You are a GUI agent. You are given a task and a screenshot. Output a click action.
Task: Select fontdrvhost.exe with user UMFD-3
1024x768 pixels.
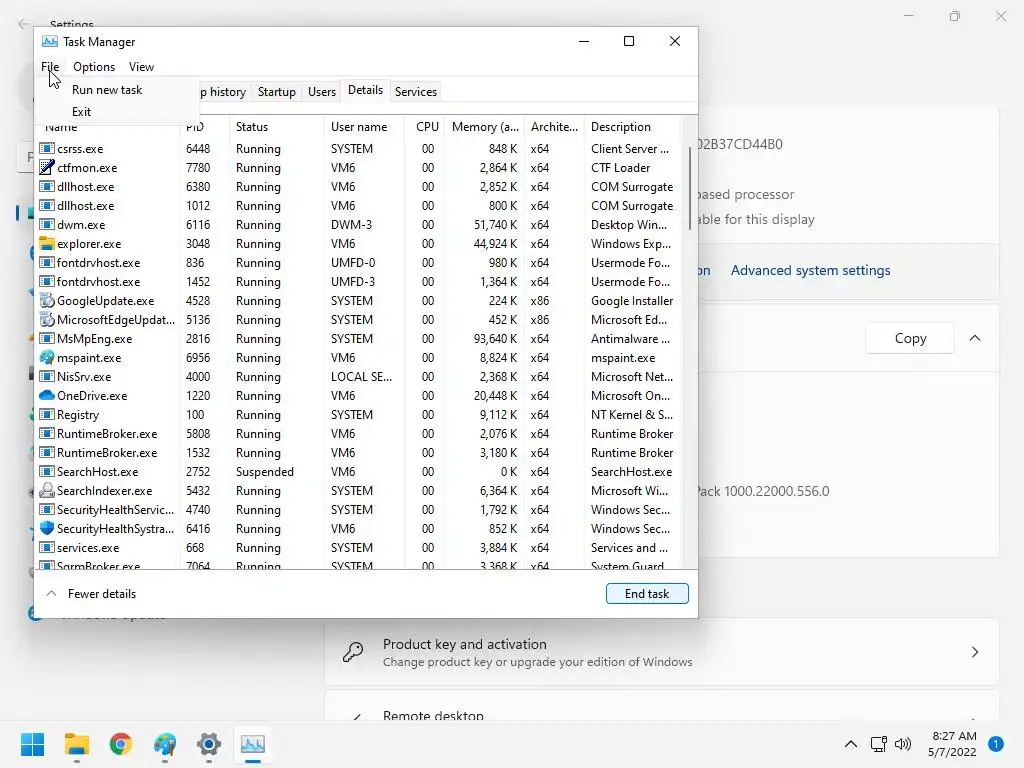[x=359, y=281]
